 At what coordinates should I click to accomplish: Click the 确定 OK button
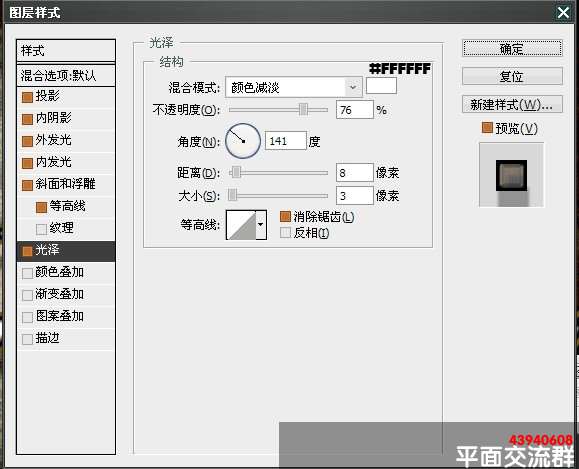[512, 48]
